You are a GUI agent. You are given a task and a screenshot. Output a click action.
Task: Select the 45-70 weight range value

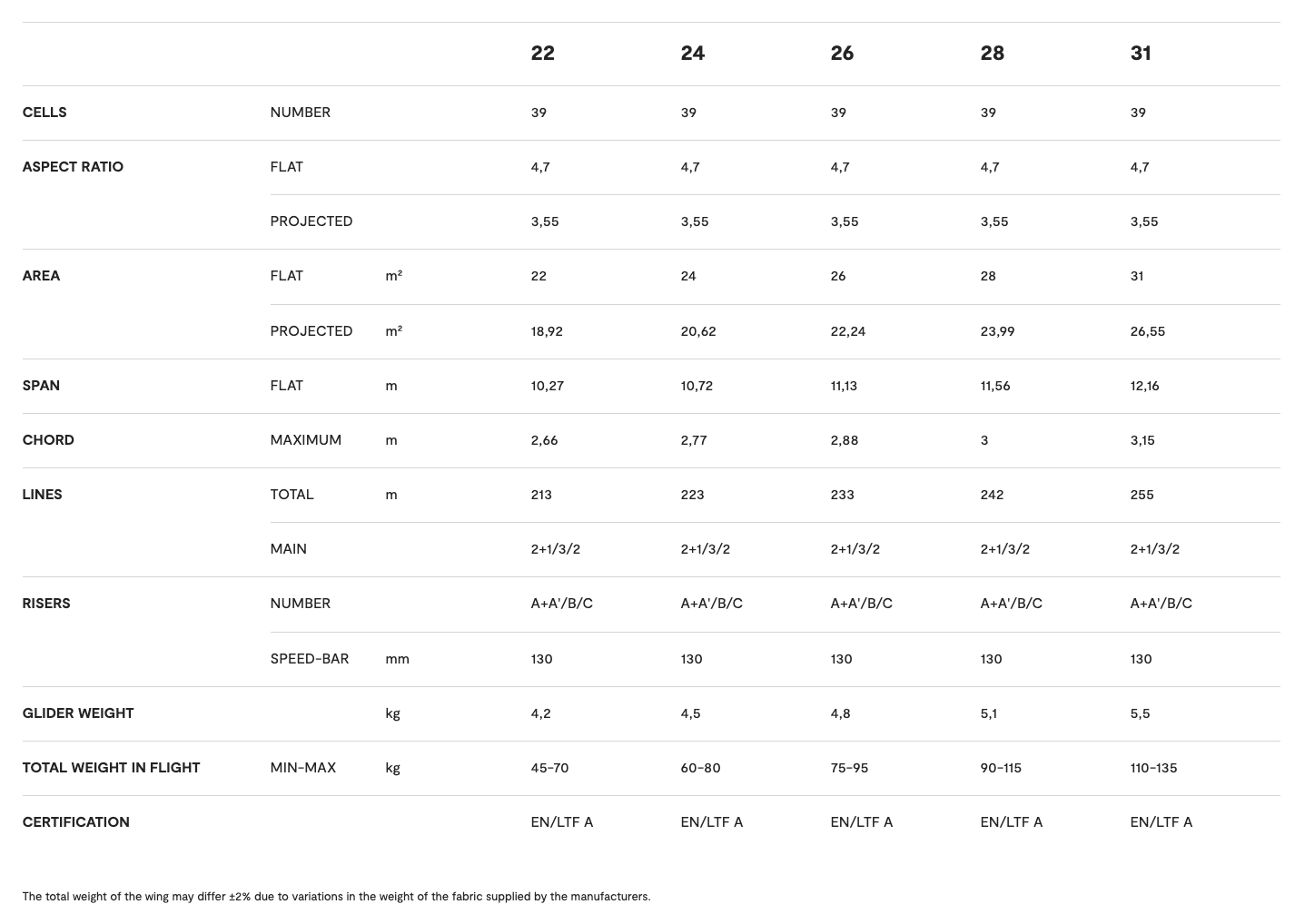tap(549, 768)
